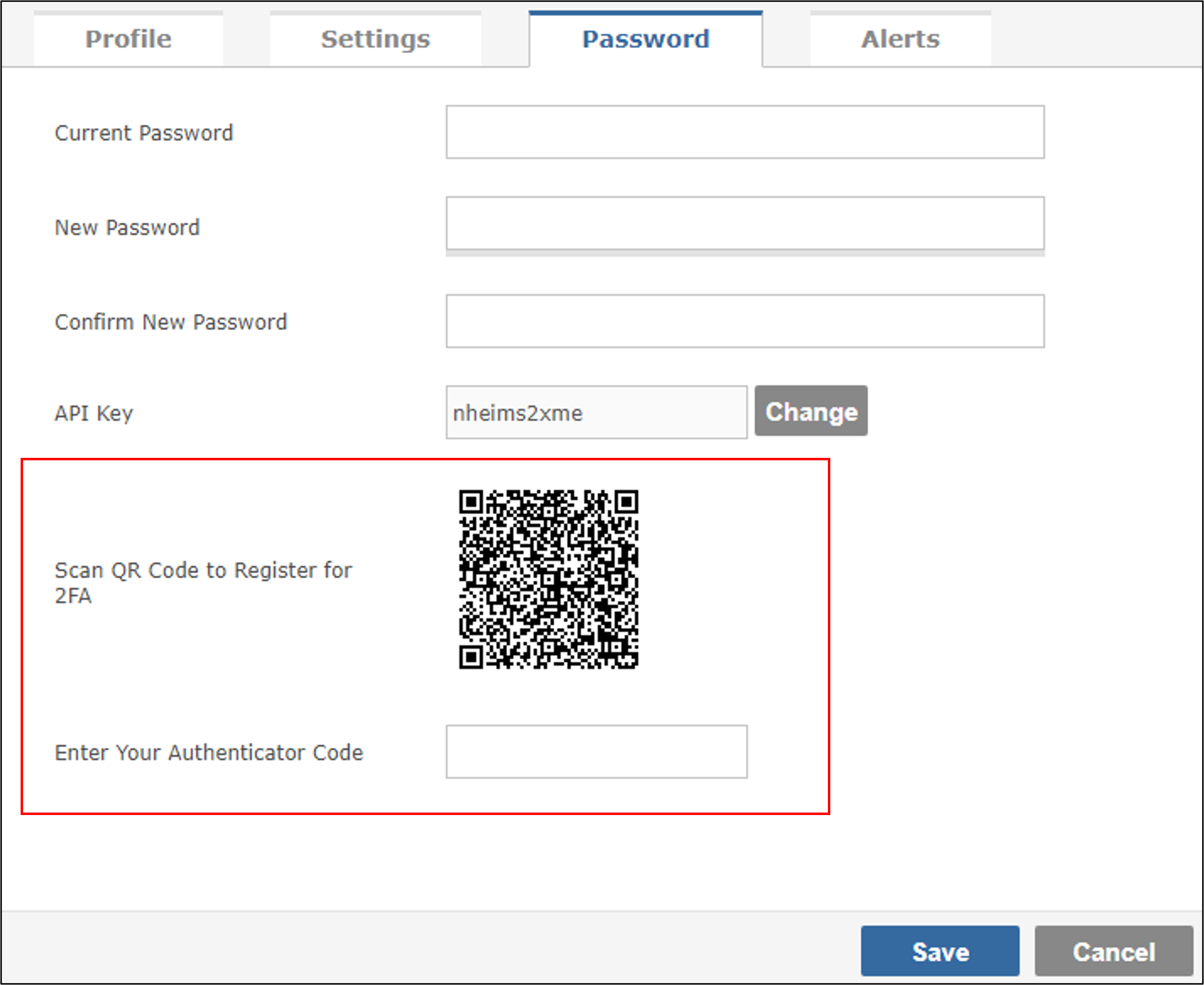Click the Current Password field
This screenshot has height=985, width=1204.
coord(744,132)
